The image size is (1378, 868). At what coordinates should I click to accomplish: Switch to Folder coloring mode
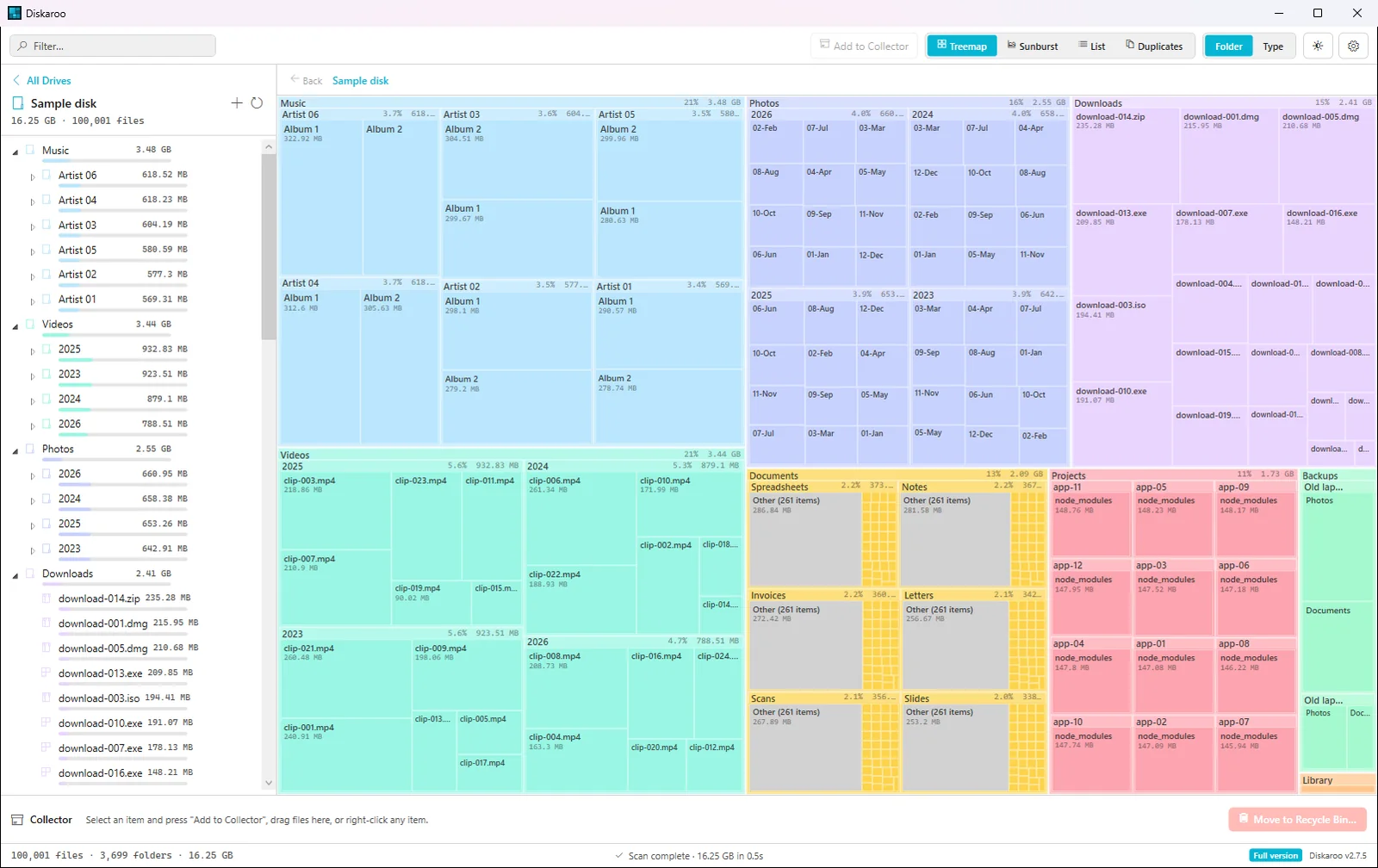point(1229,46)
